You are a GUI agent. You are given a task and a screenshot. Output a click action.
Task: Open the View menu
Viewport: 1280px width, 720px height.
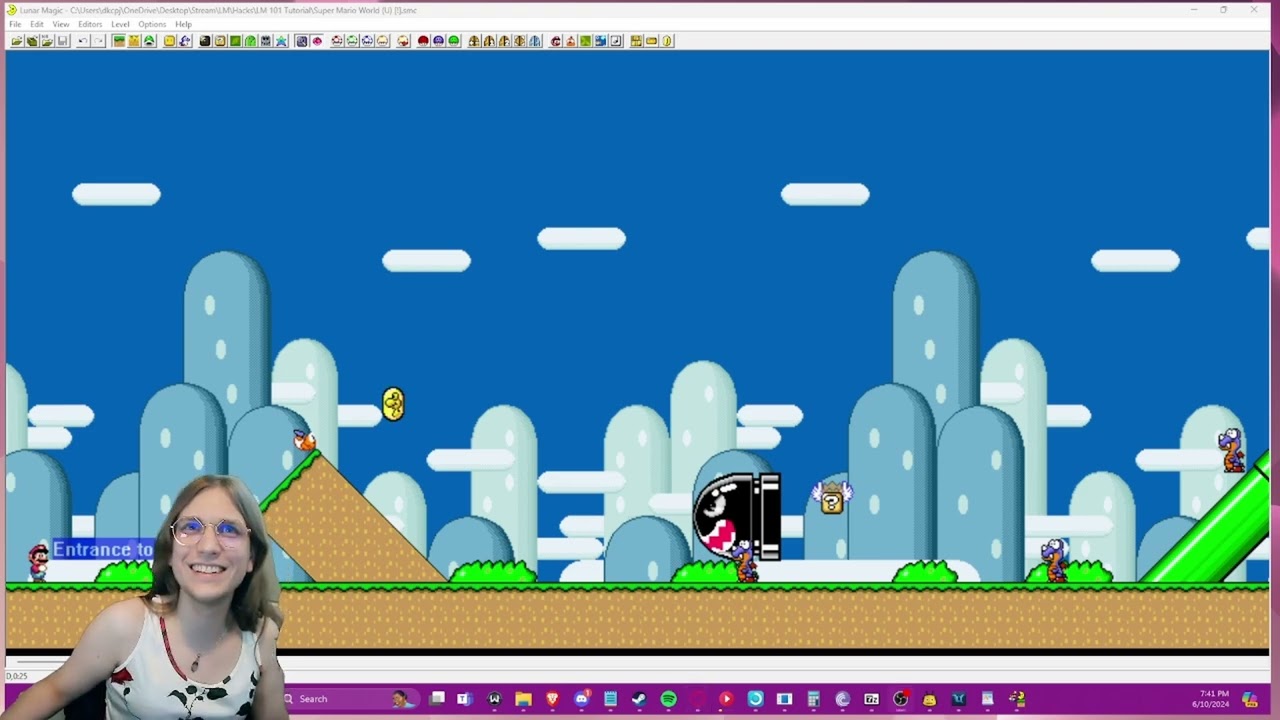61,24
